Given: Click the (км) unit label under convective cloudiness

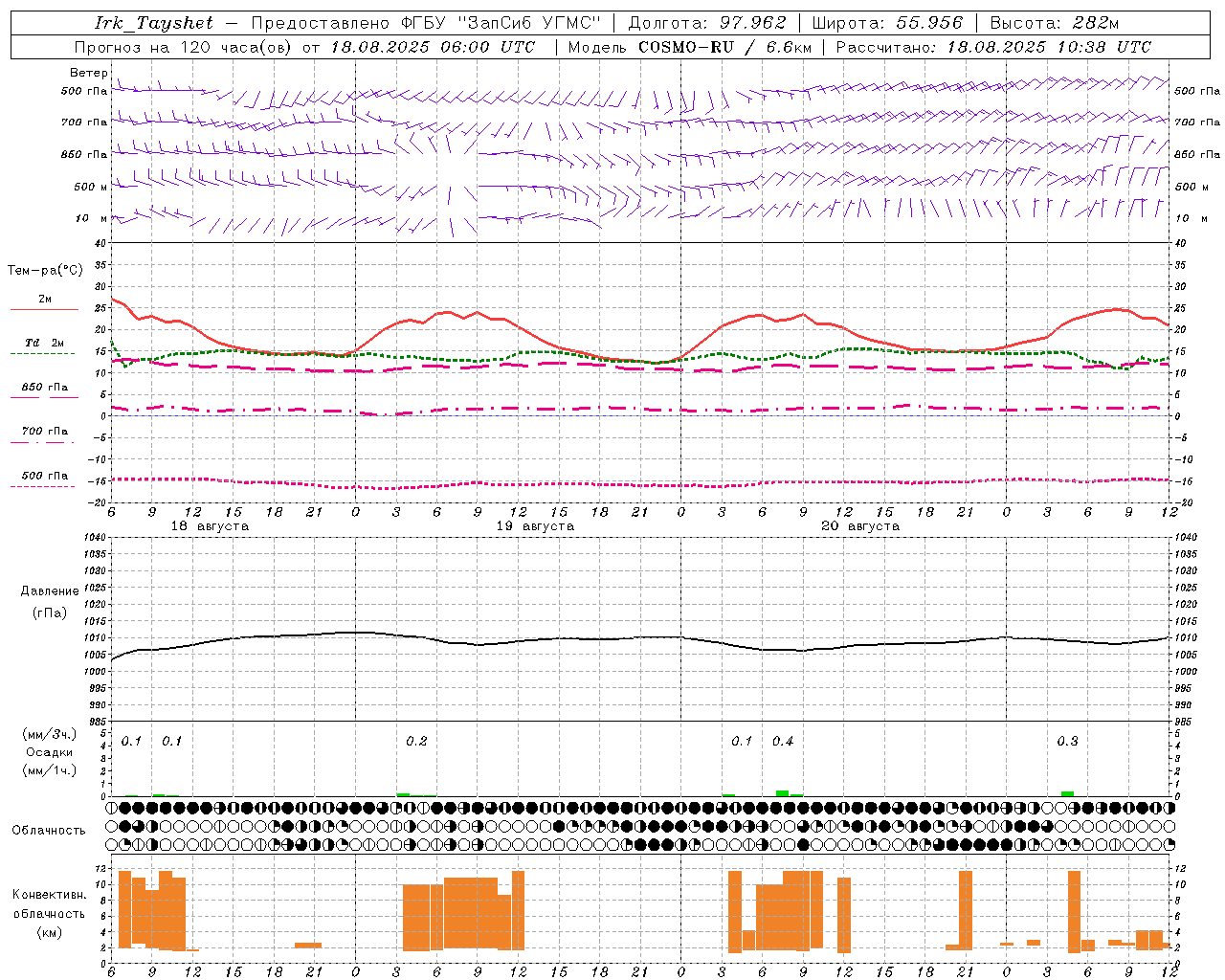Looking at the screenshot, I should (x=49, y=932).
